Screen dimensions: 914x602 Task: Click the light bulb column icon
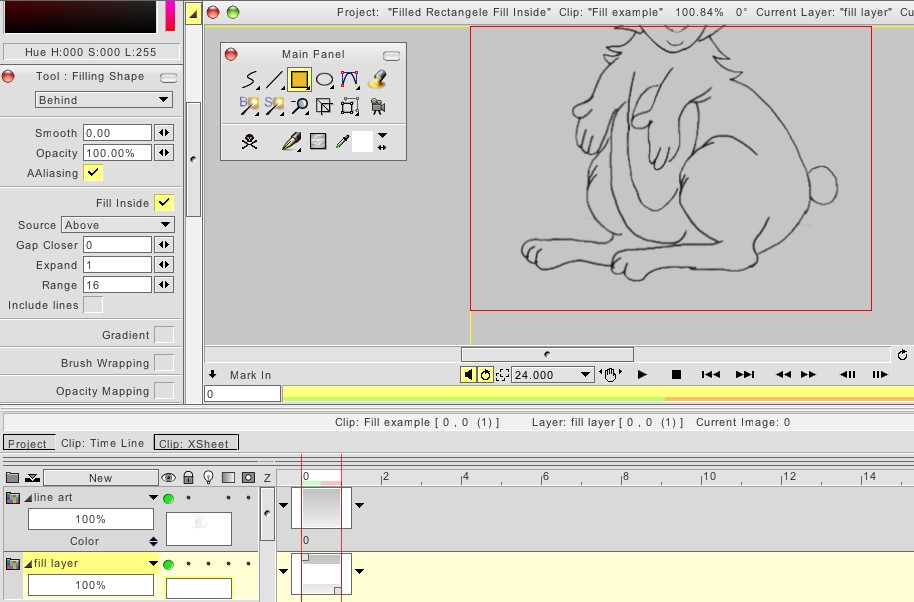(208, 478)
